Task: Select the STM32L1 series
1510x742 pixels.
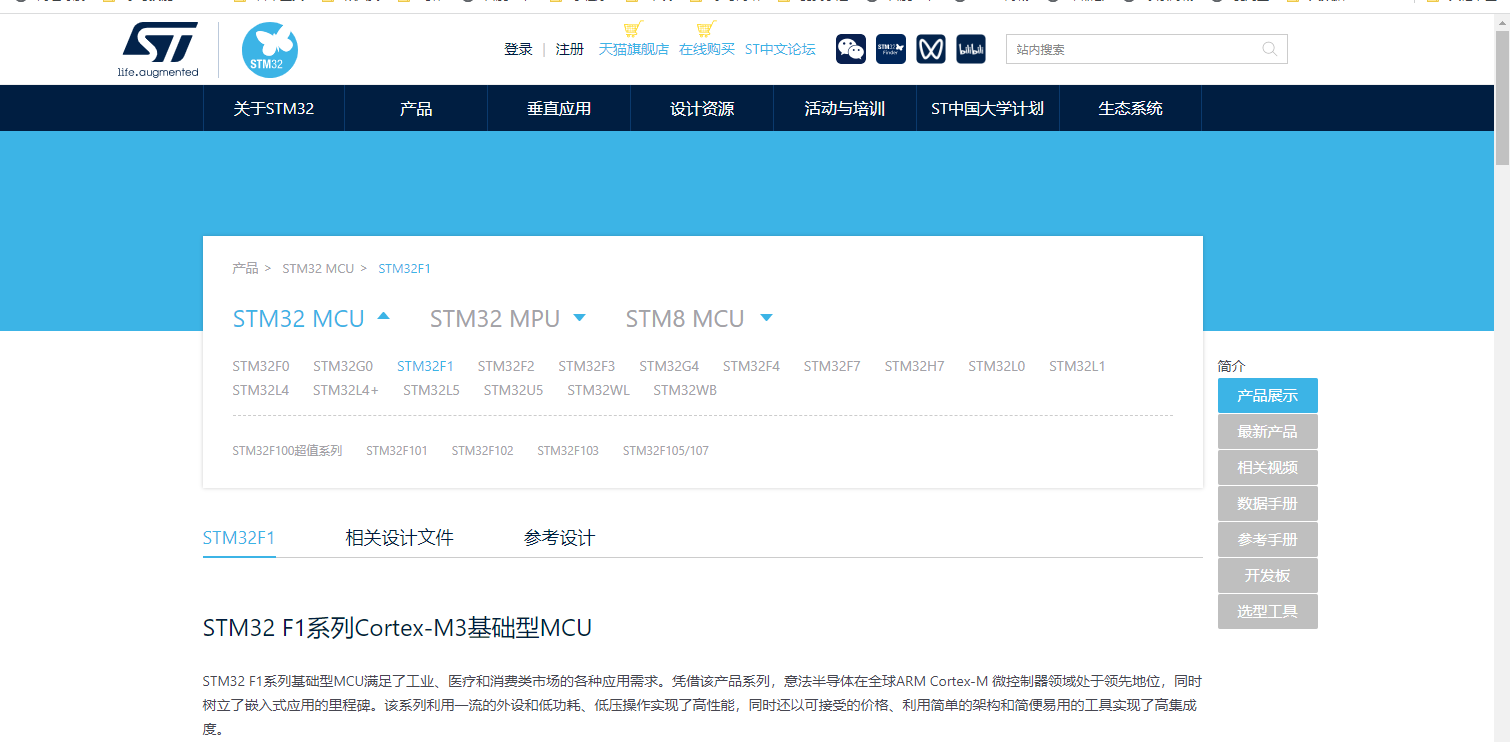Action: point(1077,366)
